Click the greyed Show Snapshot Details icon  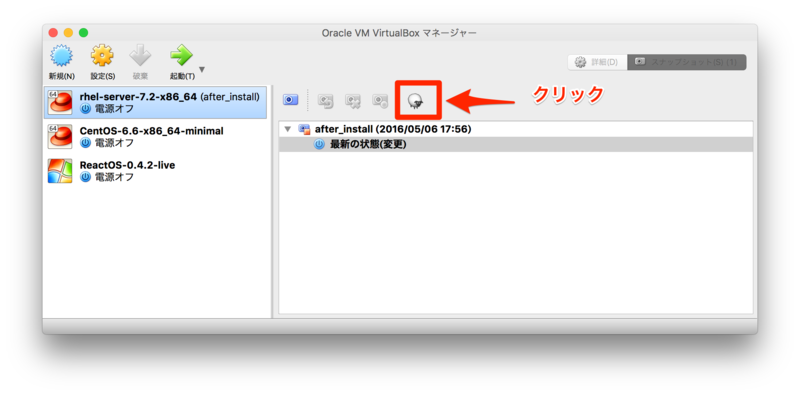point(380,101)
